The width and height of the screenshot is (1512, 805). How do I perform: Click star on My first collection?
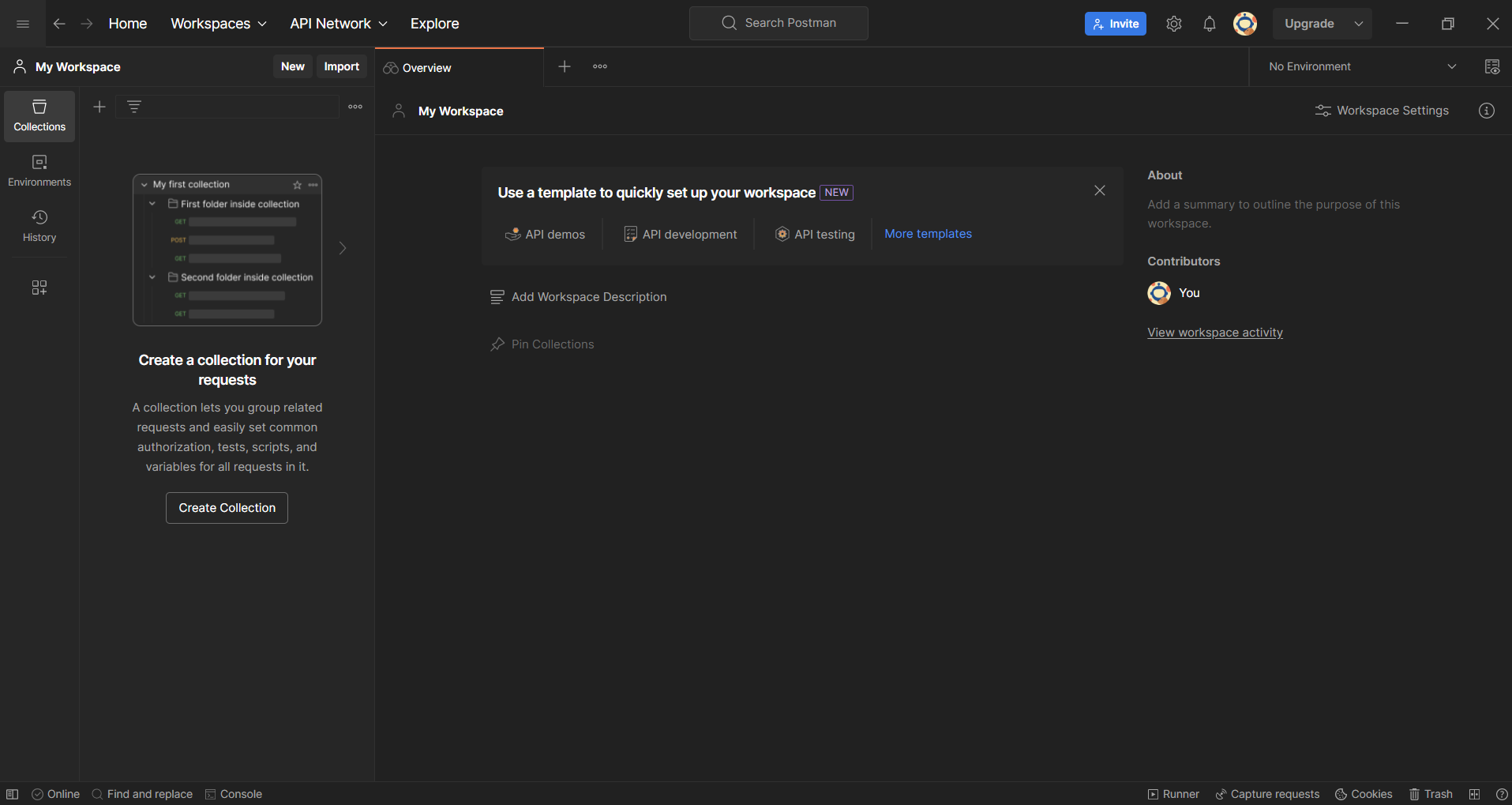298,185
